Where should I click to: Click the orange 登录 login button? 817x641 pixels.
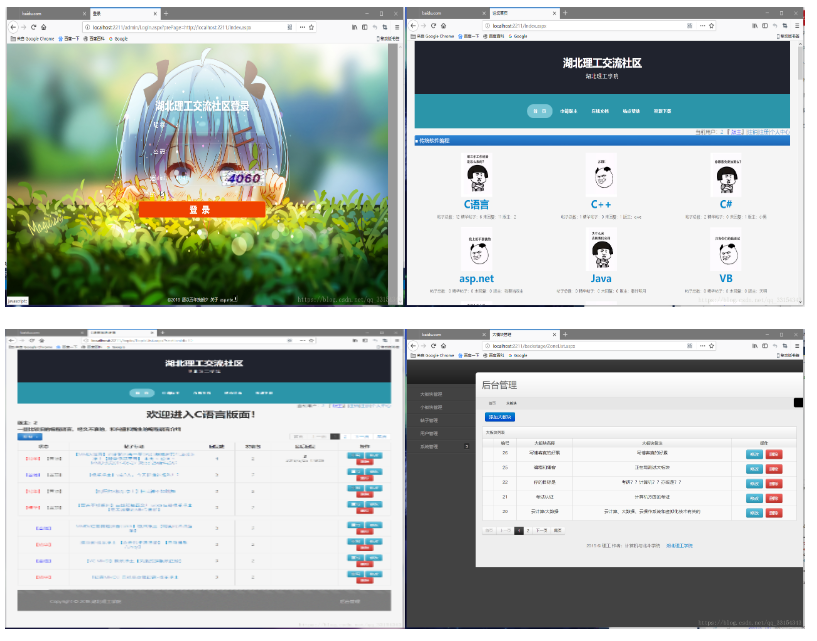point(201,210)
